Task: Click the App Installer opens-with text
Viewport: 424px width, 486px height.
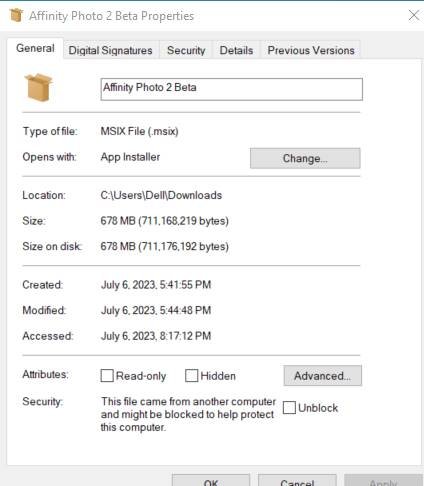Action: click(130, 157)
